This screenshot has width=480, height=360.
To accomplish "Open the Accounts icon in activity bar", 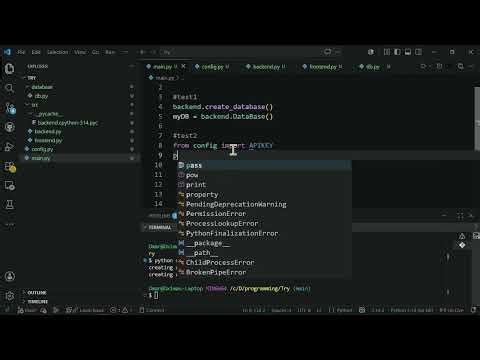I will pyautogui.click(x=9, y=276).
